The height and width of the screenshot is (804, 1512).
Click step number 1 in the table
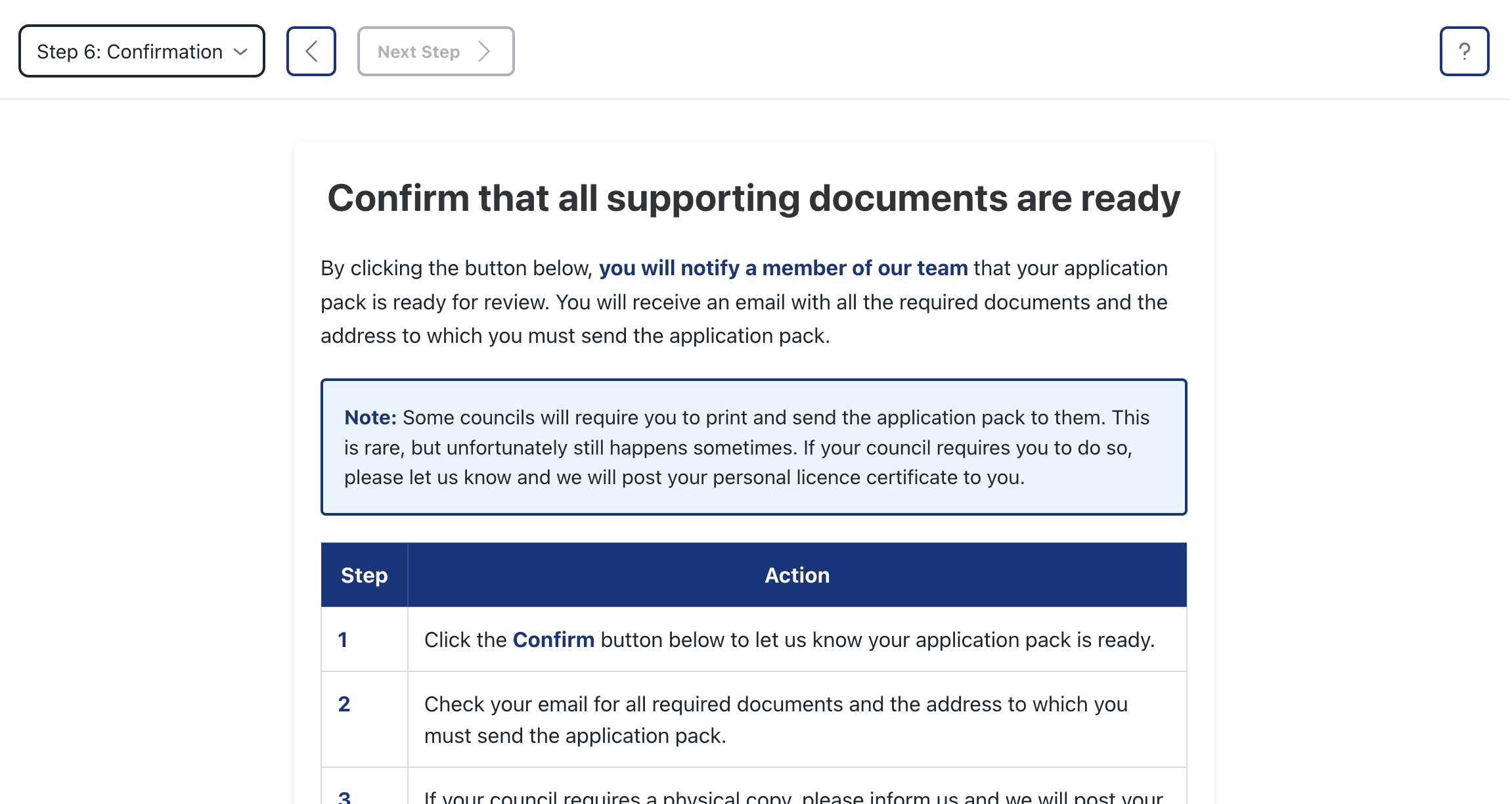[x=343, y=639]
